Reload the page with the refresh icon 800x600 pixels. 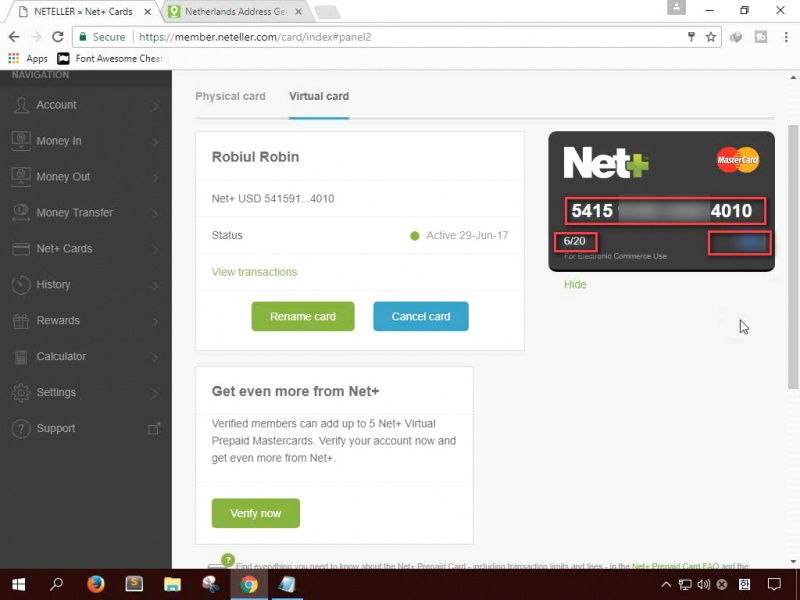58,37
